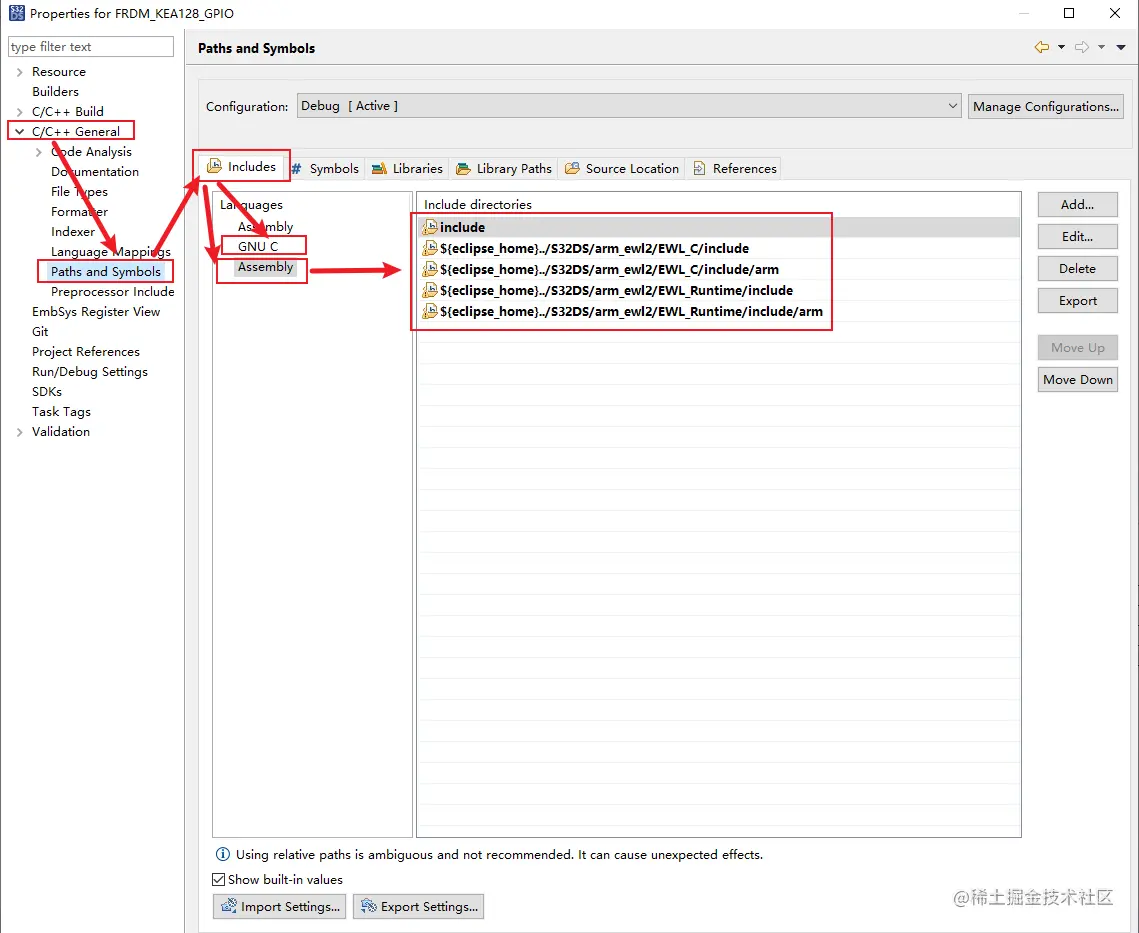Click Export Settings... button

pyautogui.click(x=418, y=906)
